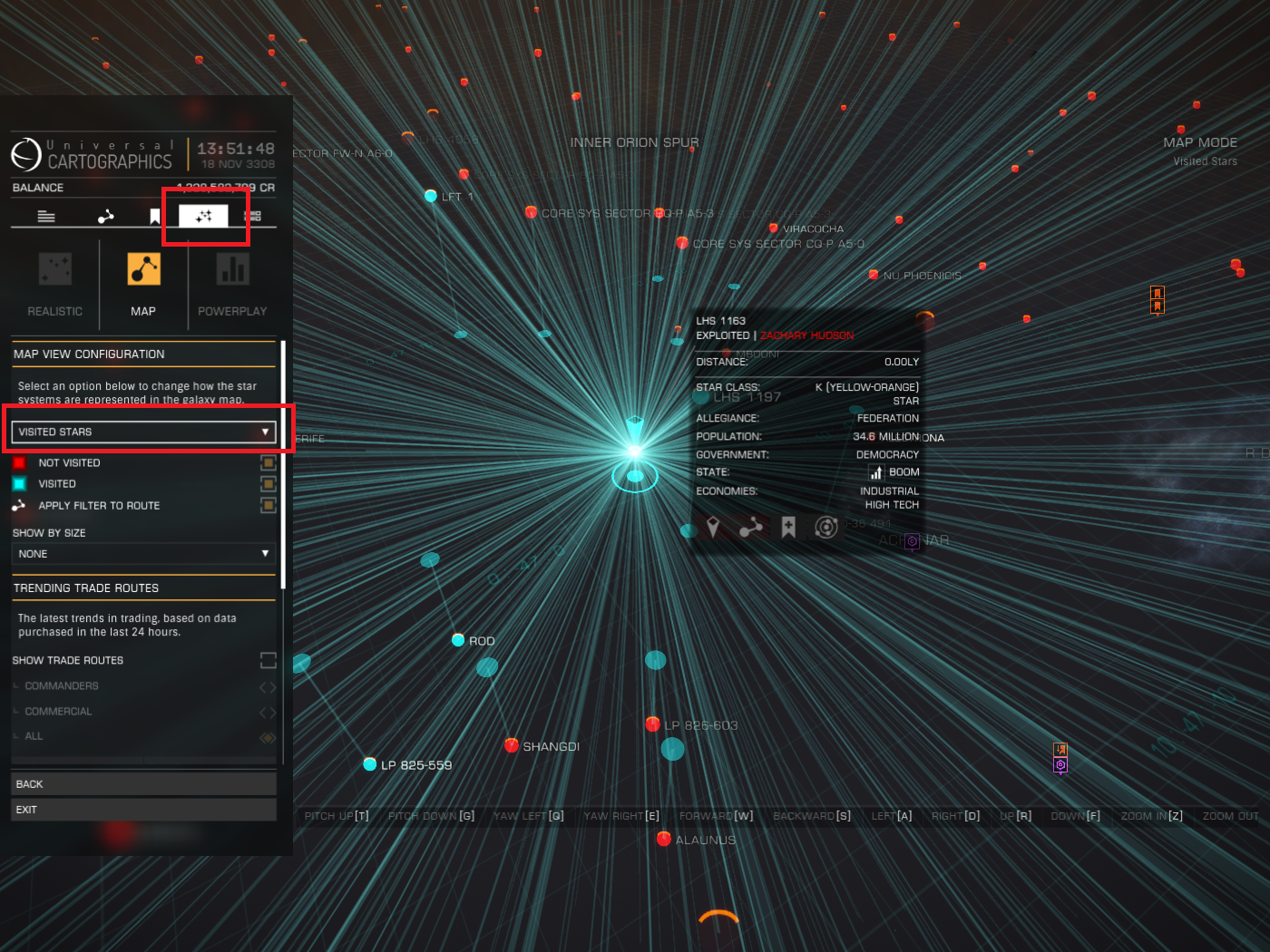This screenshot has height=952, width=1270.
Task: Select the Realistic view mode icon
Action: (54, 269)
